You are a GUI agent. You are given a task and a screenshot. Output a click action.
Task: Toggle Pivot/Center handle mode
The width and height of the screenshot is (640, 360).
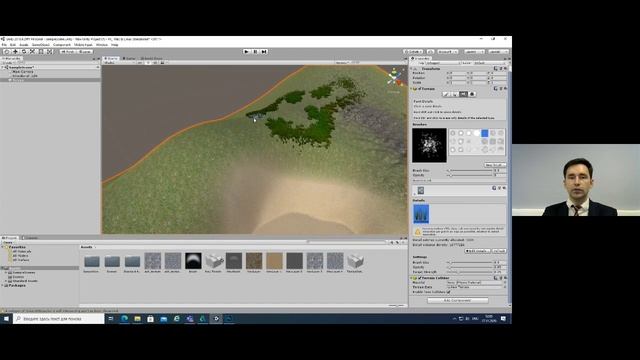point(69,52)
